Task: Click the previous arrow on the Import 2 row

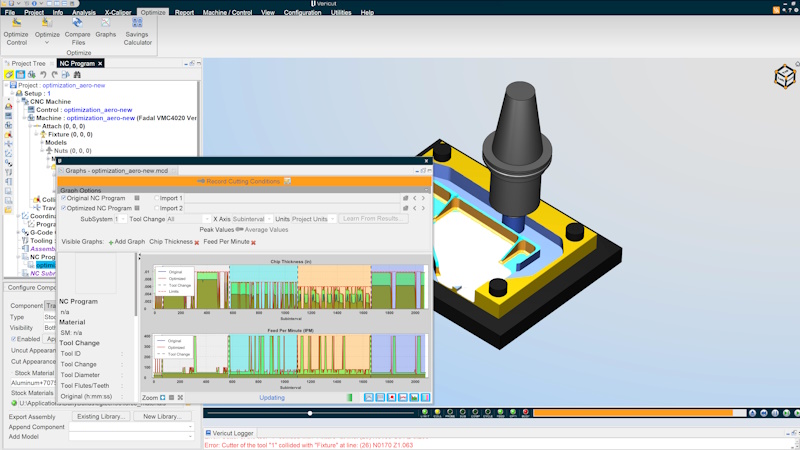Action: point(415,208)
